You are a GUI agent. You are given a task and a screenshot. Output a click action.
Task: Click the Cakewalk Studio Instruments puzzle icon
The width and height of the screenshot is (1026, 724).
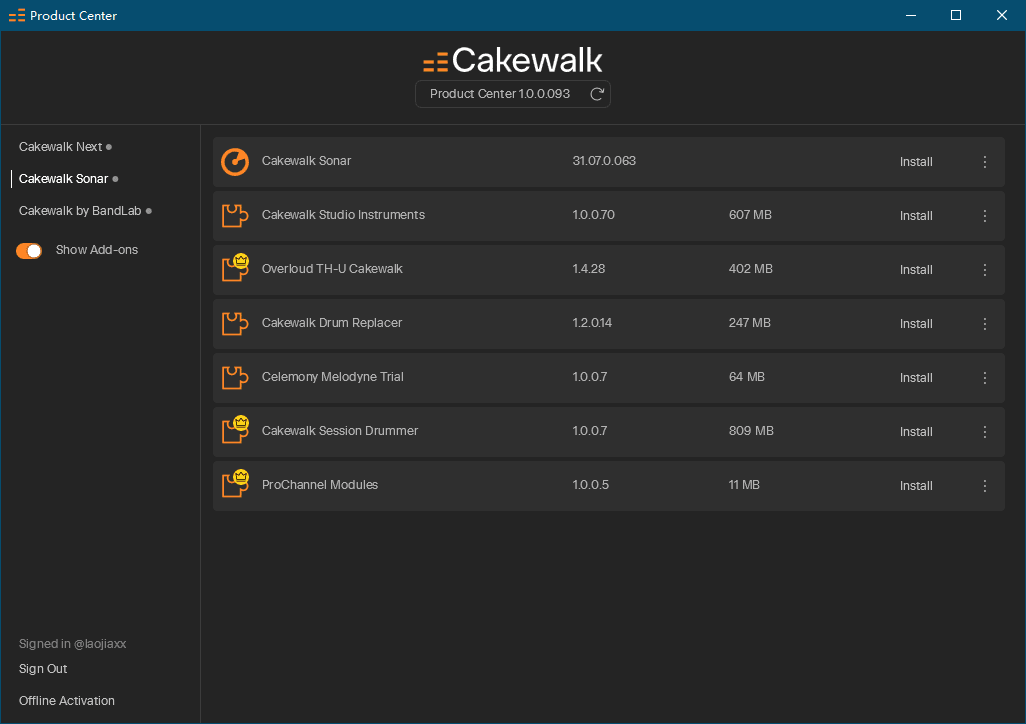235,215
